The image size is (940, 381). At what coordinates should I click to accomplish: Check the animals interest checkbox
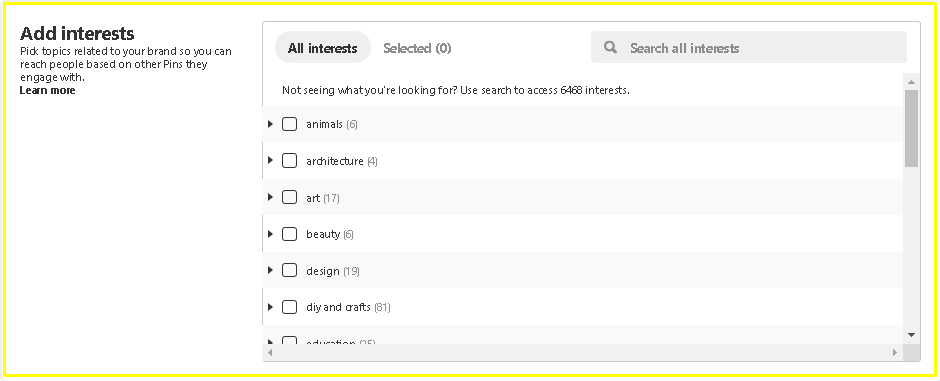(290, 124)
